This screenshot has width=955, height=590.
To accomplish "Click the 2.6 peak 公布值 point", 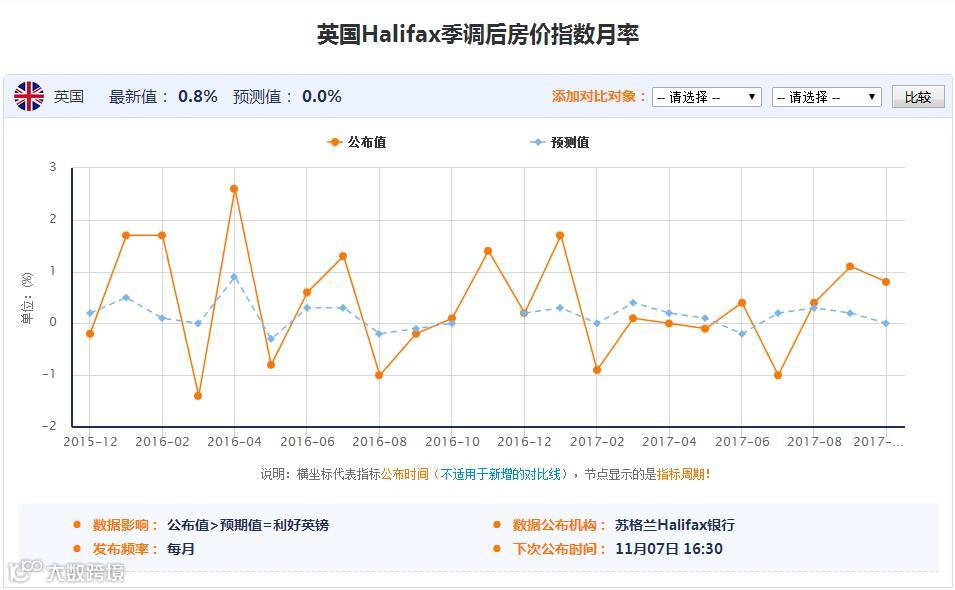I will [x=234, y=189].
